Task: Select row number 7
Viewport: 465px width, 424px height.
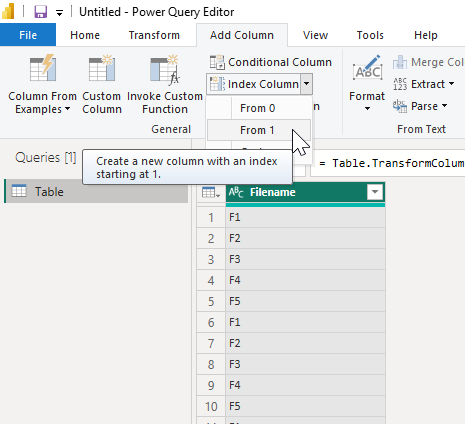Action: click(211, 344)
